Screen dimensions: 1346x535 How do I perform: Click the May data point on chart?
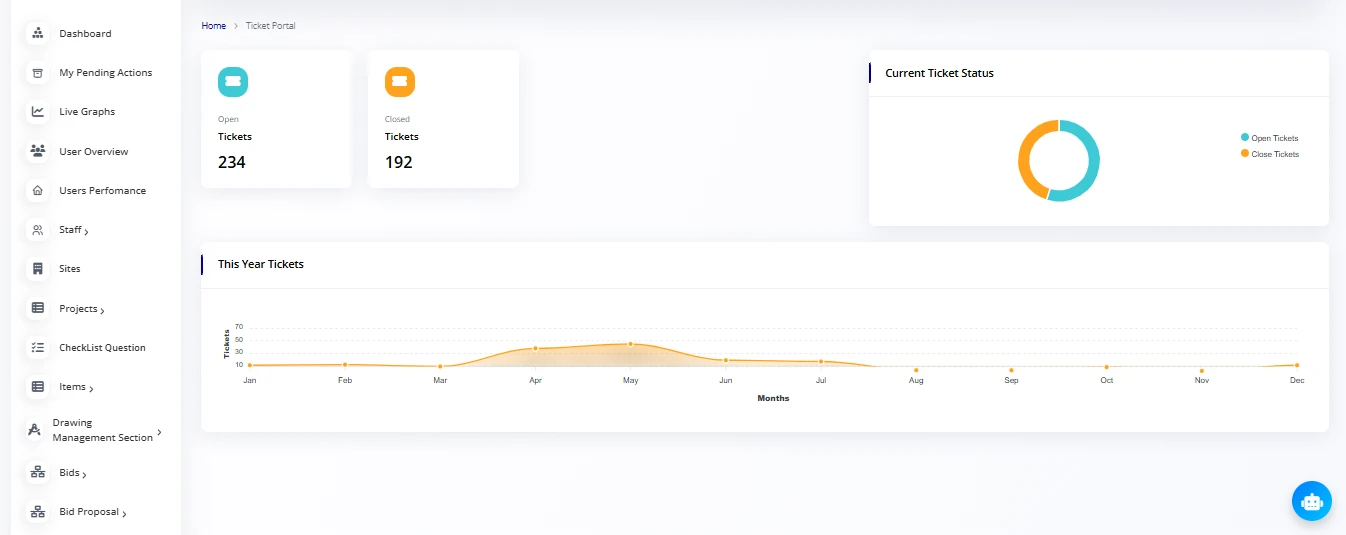click(x=630, y=344)
